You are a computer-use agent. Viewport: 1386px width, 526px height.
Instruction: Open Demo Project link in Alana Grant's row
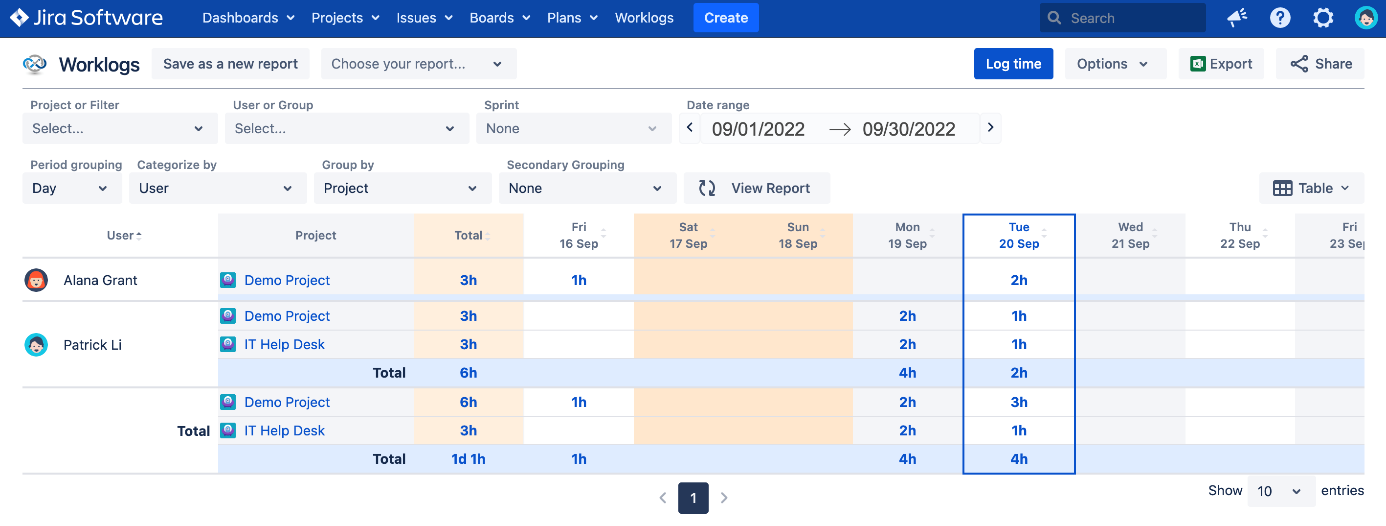click(x=287, y=280)
